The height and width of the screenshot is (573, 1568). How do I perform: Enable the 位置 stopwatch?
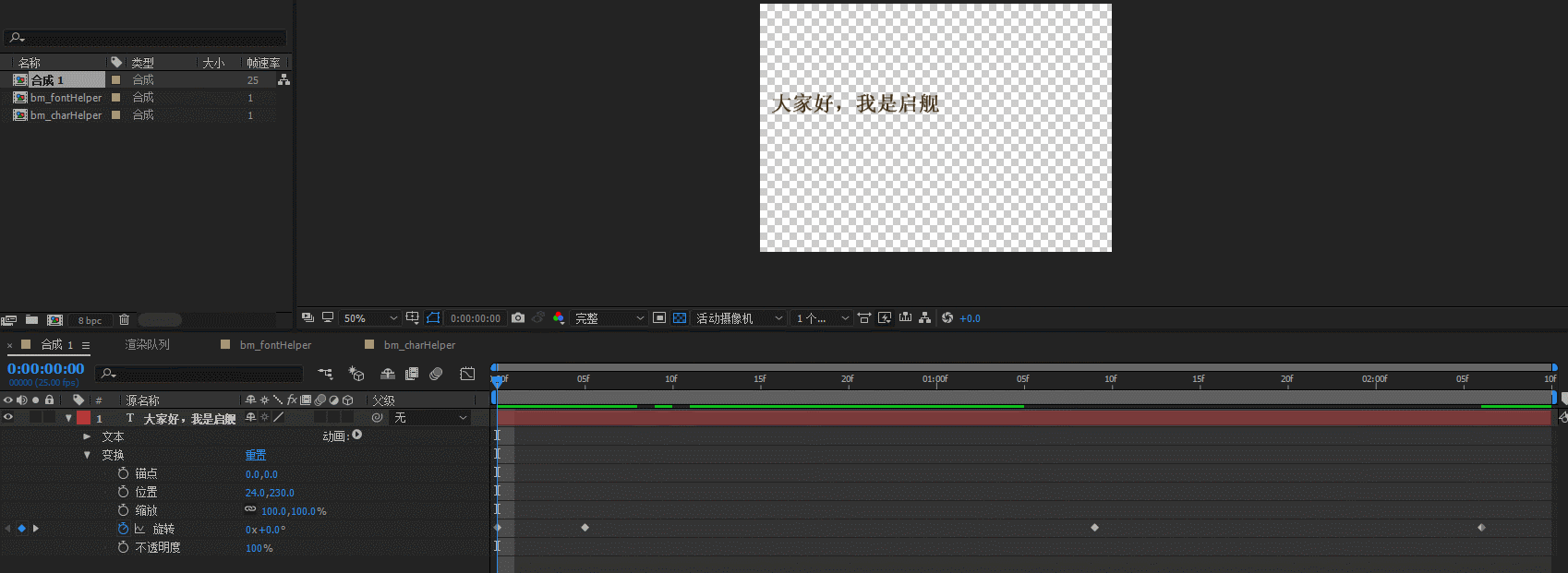point(123,492)
